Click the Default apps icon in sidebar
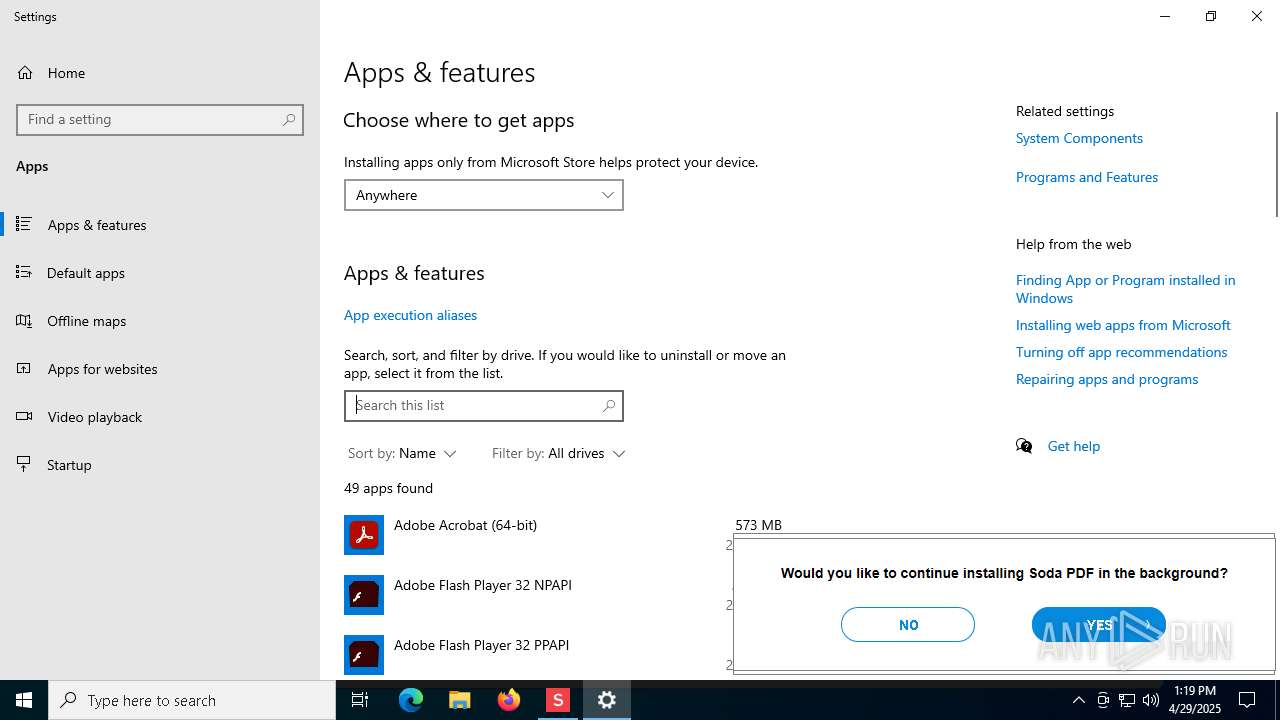The image size is (1280, 720). point(24,273)
